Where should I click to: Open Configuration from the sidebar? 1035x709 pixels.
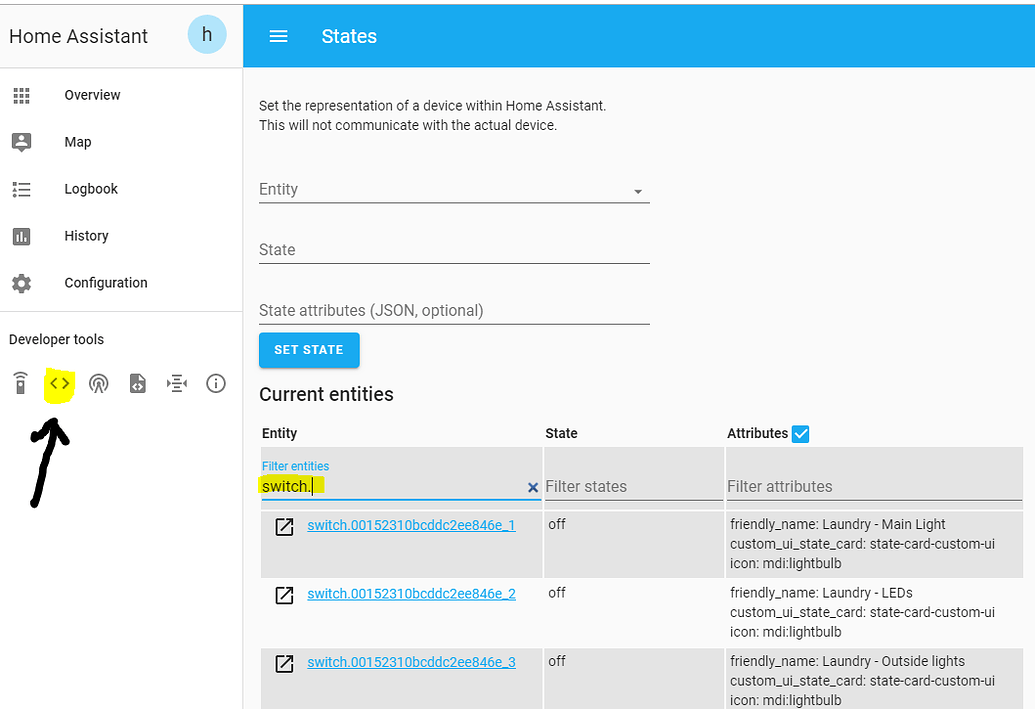tap(106, 283)
